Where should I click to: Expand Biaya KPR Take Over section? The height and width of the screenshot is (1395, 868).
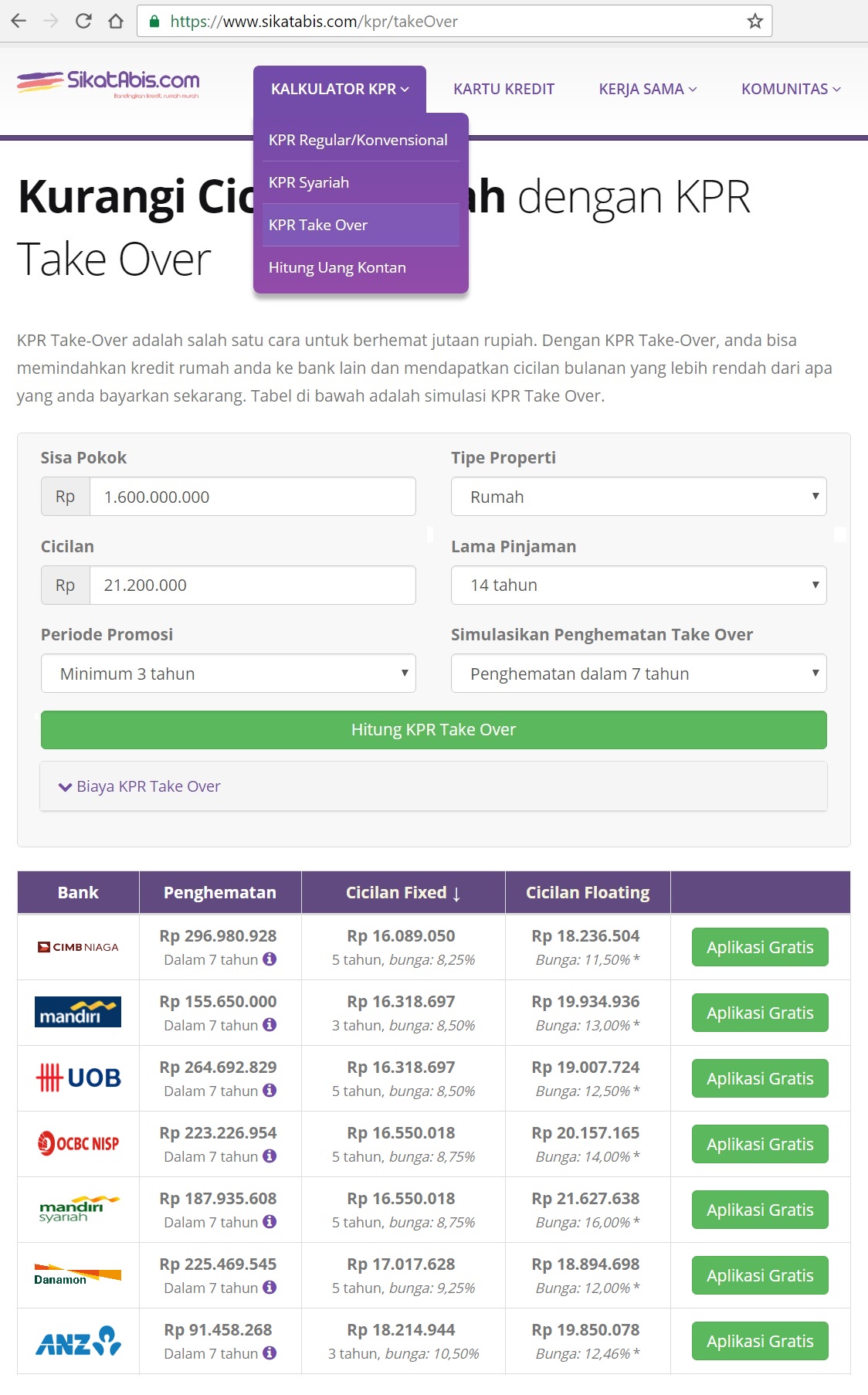pyautogui.click(x=140, y=786)
